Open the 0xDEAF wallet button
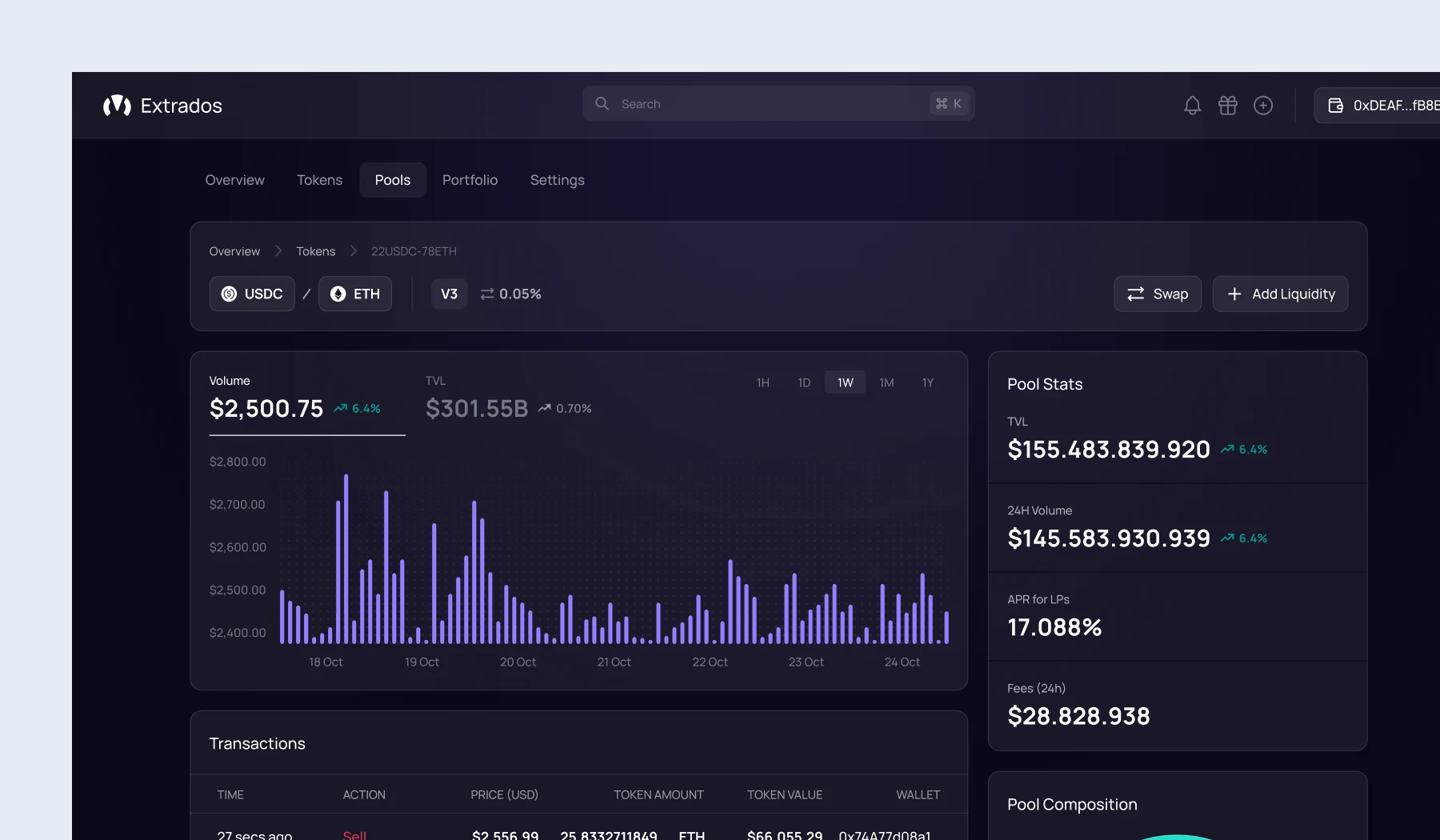Image resolution: width=1440 pixels, height=840 pixels. [1377, 106]
